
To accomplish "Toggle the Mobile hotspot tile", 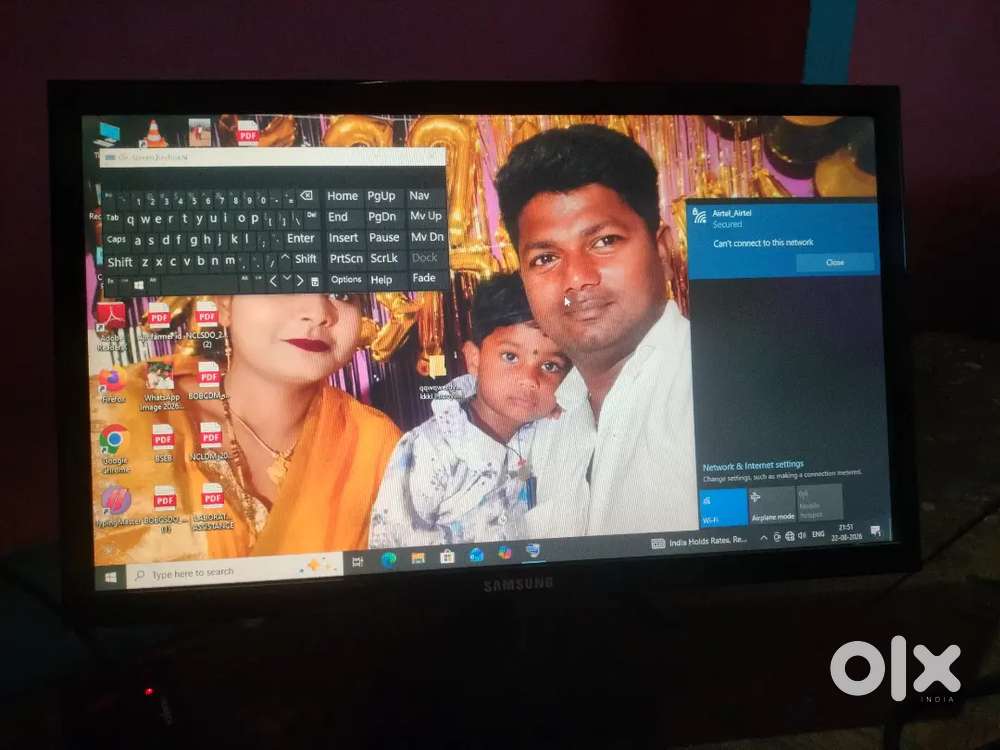I will 820,502.
